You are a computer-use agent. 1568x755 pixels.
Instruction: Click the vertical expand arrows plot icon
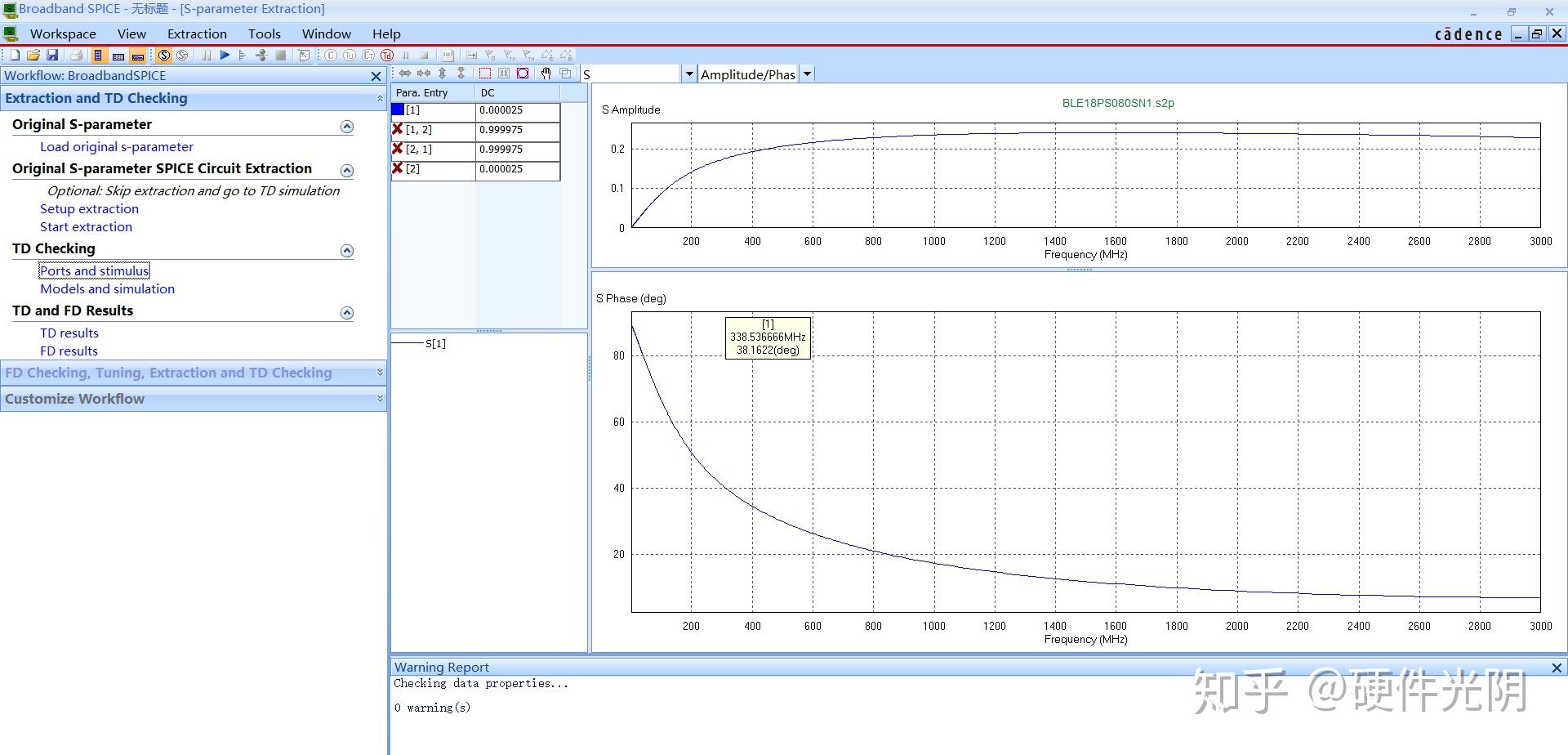point(442,73)
